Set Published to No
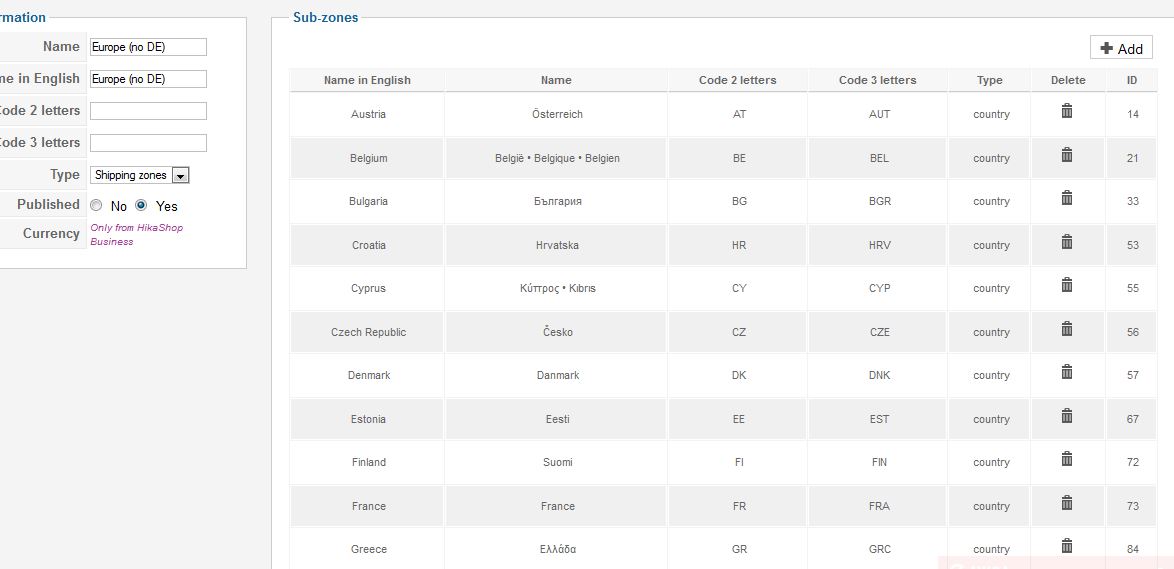The width and height of the screenshot is (1174, 569). point(96,205)
